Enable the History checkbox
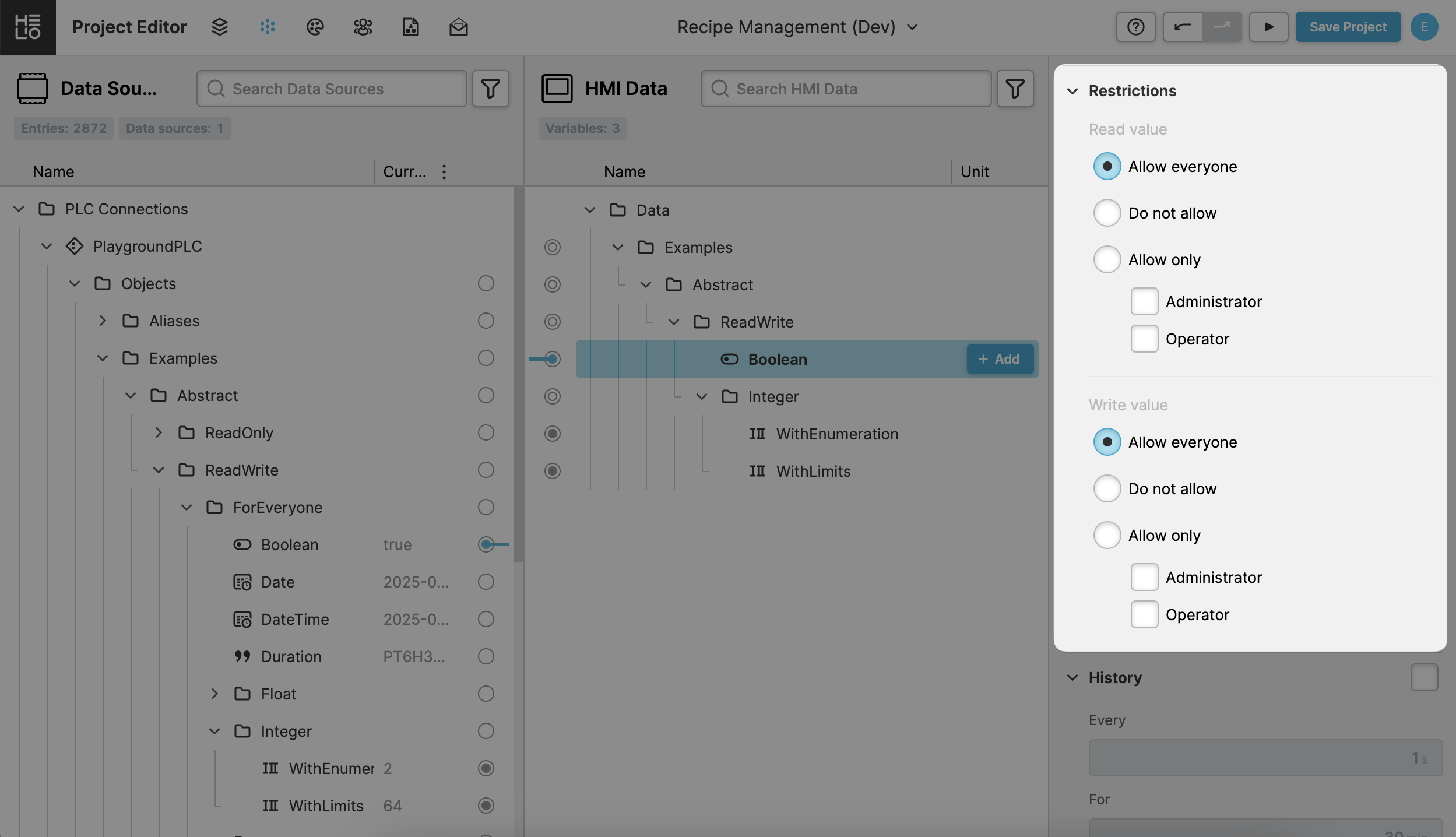Image resolution: width=1456 pixels, height=837 pixels. [x=1424, y=677]
